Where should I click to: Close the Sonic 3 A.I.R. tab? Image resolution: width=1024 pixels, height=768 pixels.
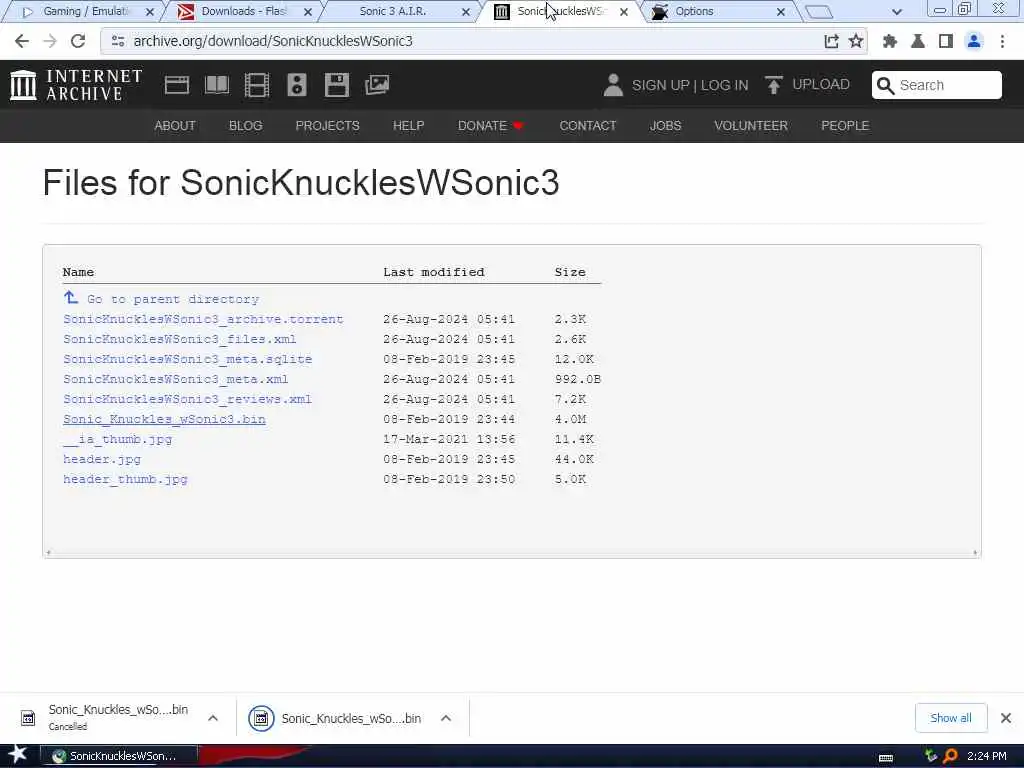click(466, 12)
